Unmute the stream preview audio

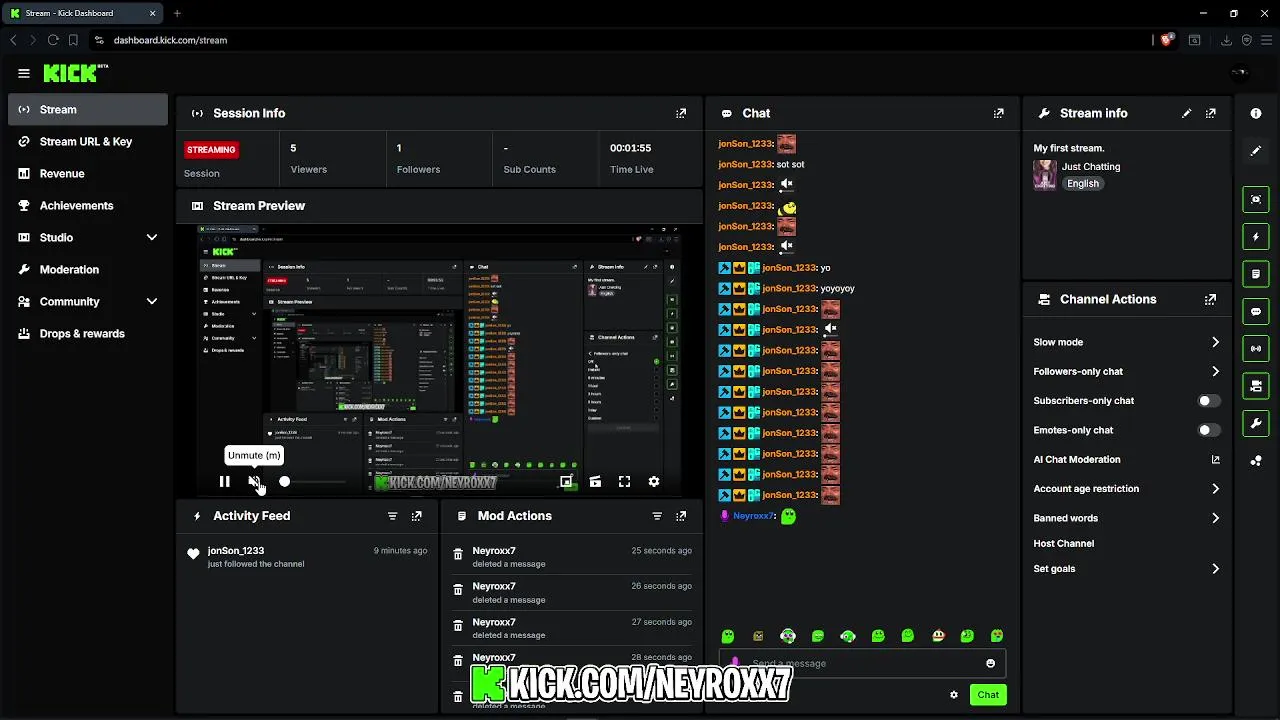pyautogui.click(x=254, y=482)
